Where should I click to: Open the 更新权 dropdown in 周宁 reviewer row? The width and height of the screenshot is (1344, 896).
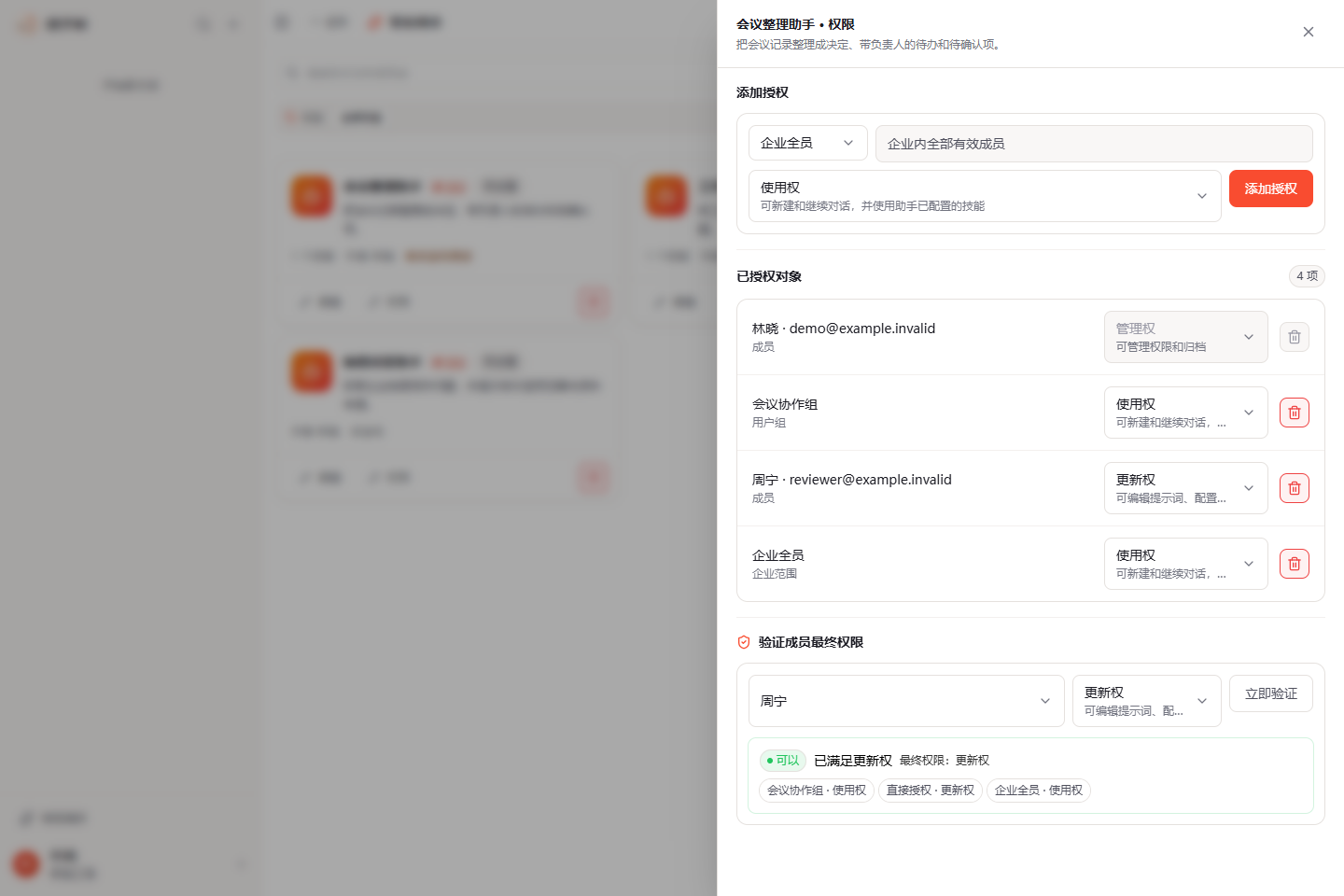[x=1185, y=488]
